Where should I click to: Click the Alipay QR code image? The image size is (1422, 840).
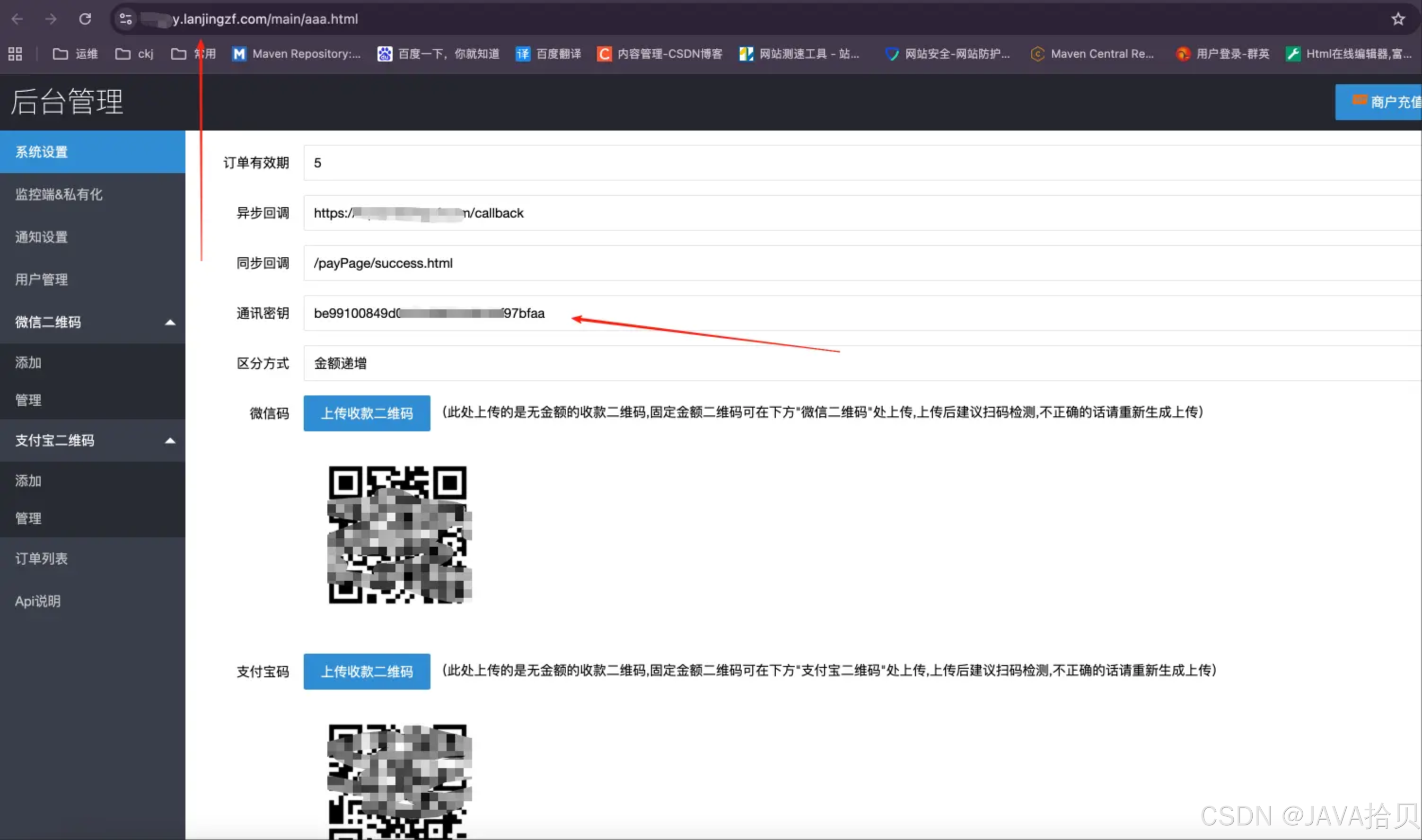point(399,782)
